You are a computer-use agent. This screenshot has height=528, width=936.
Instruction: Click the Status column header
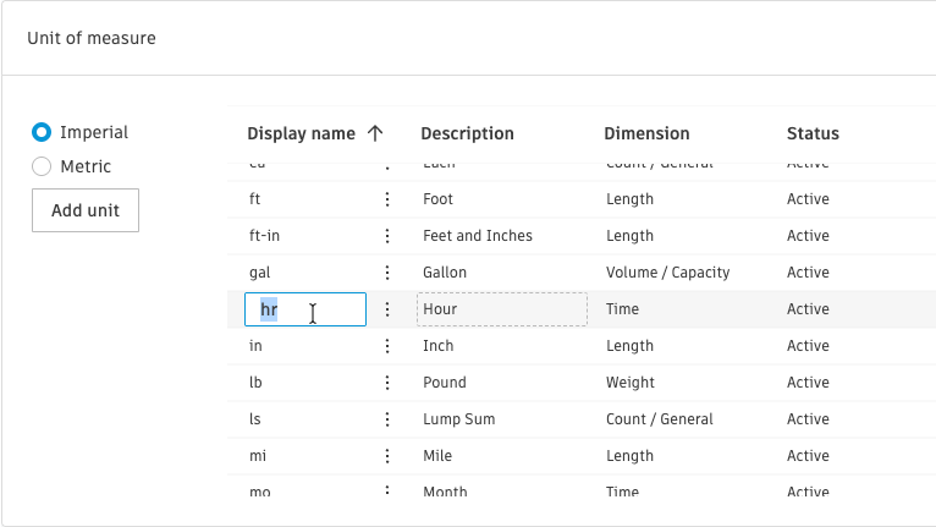[x=812, y=133]
